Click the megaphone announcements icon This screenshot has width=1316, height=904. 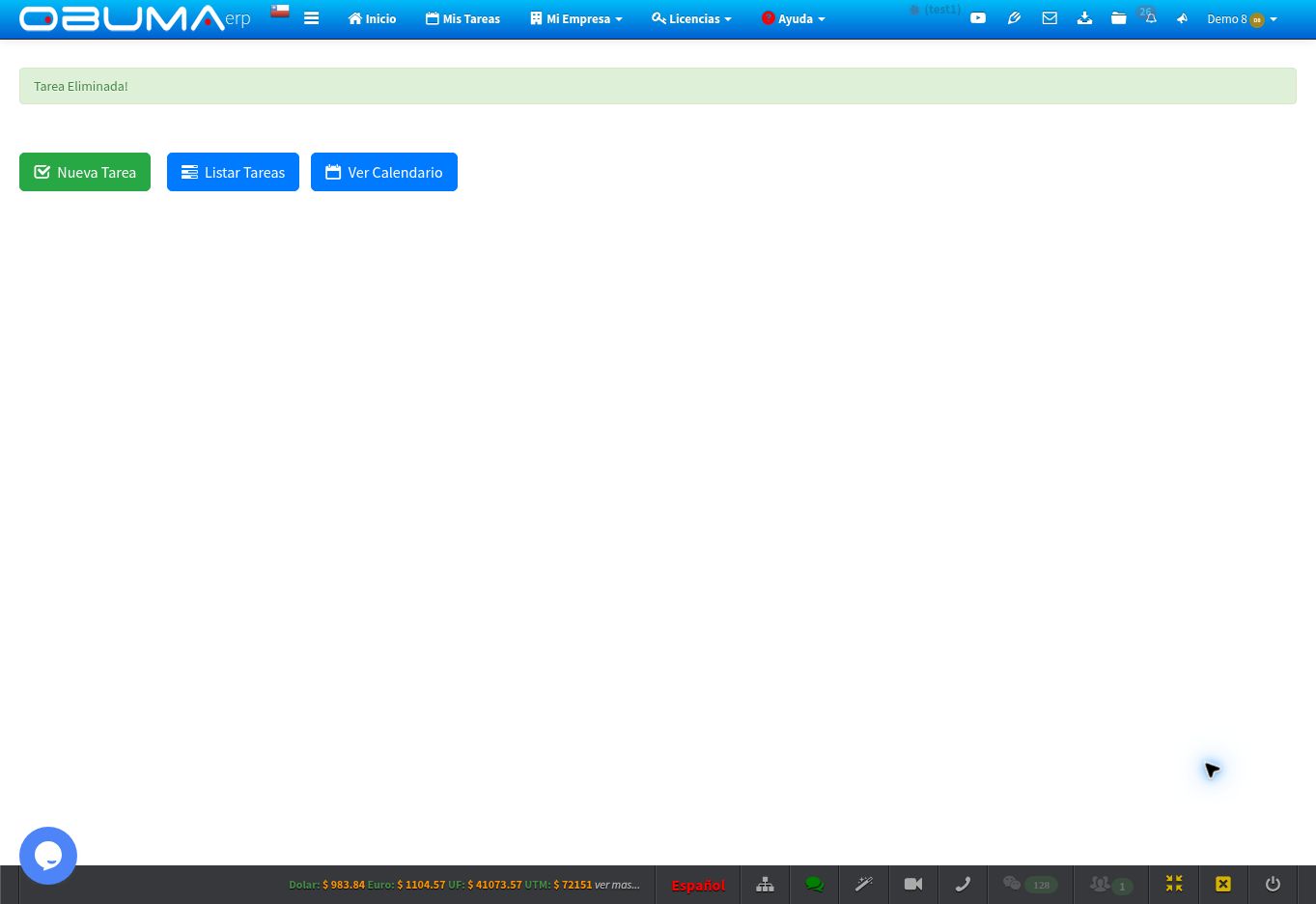point(1182,18)
